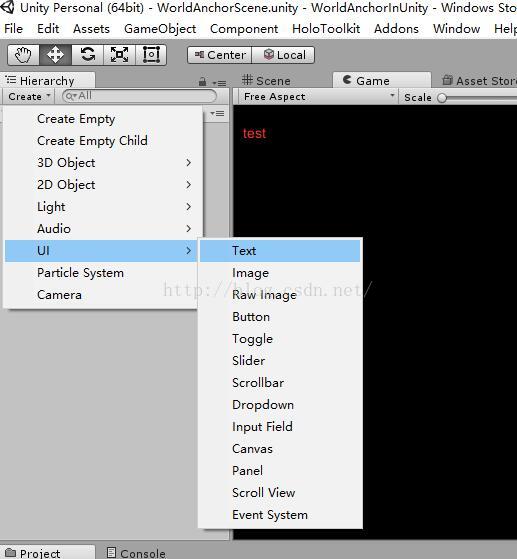Create a UI Raw Image element
Screen dimensions: 517x559
pyautogui.click(x=280, y=295)
